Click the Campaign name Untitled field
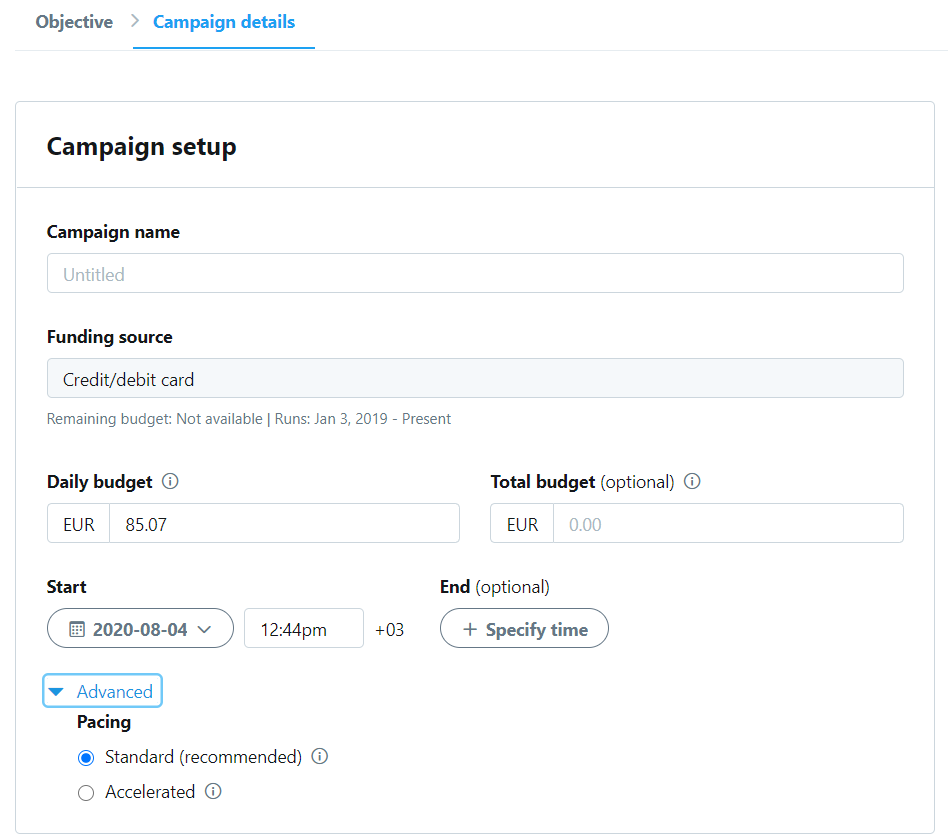Viewport: 948px width, 837px height. pos(475,273)
